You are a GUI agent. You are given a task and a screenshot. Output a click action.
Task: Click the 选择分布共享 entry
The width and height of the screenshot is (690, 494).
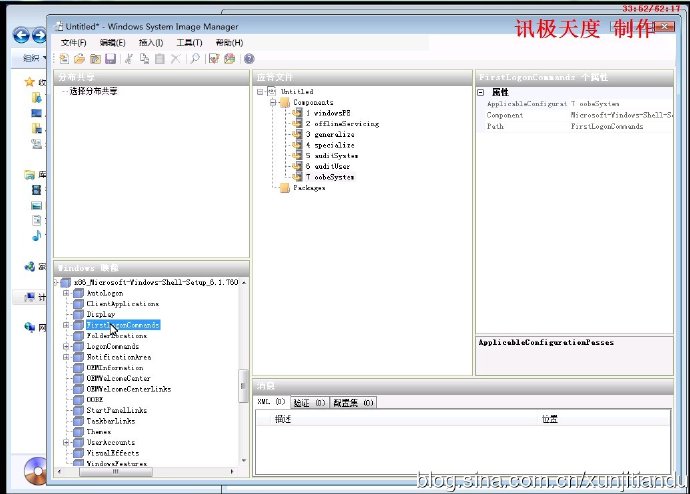[x=93, y=91]
